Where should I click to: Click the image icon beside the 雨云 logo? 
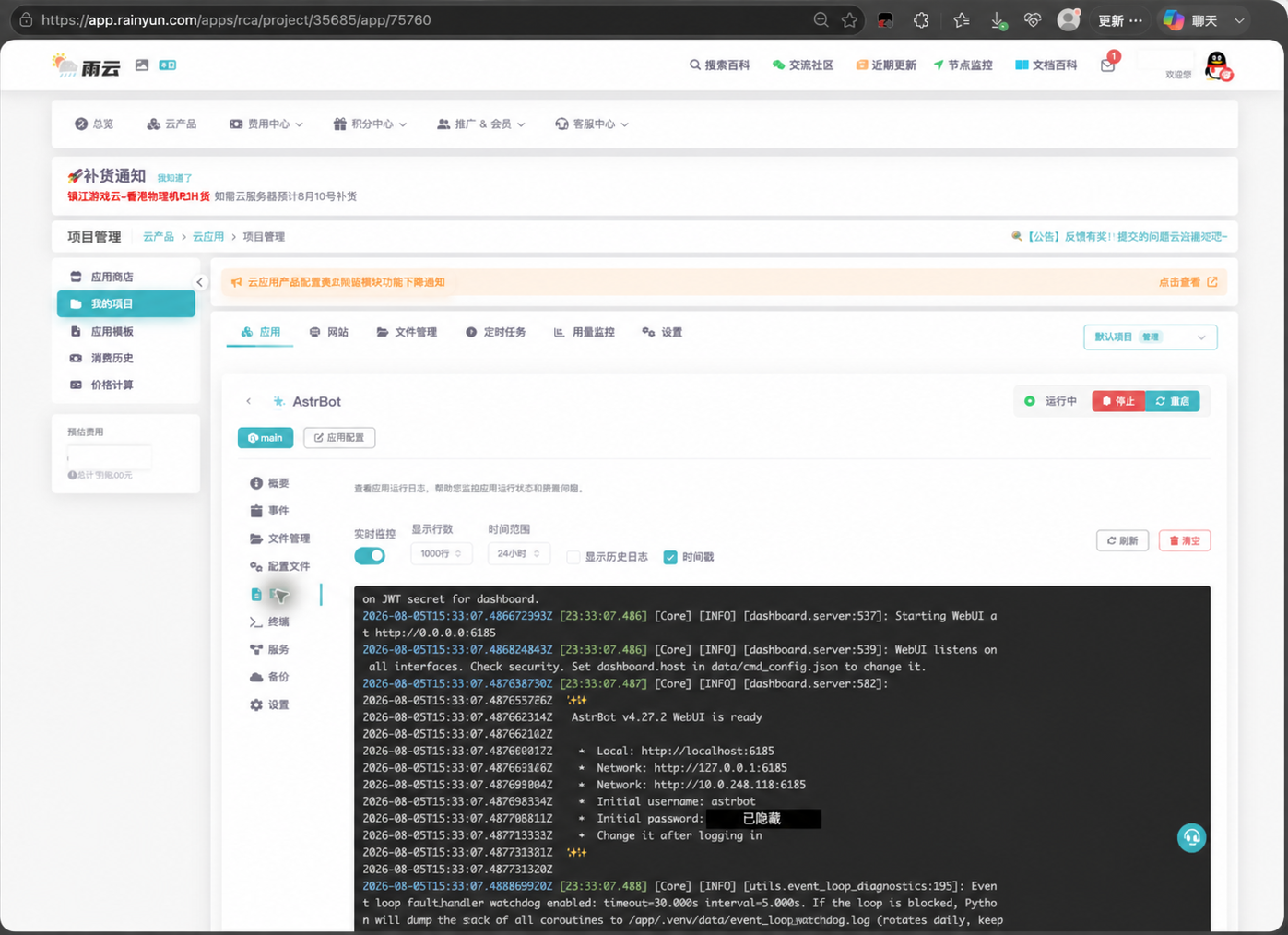(142, 65)
